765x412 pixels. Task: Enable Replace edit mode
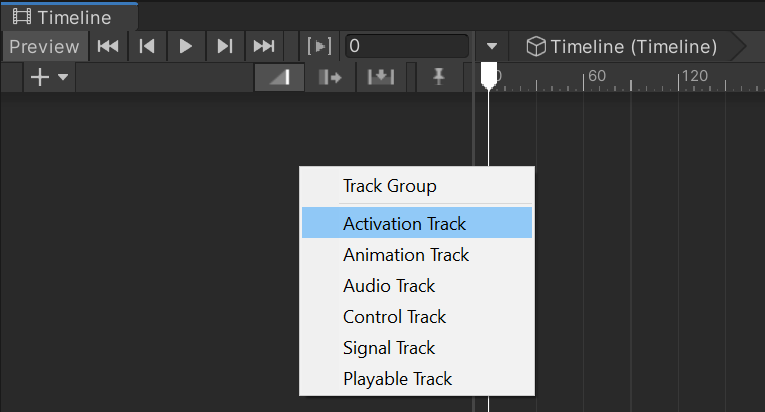(381, 78)
